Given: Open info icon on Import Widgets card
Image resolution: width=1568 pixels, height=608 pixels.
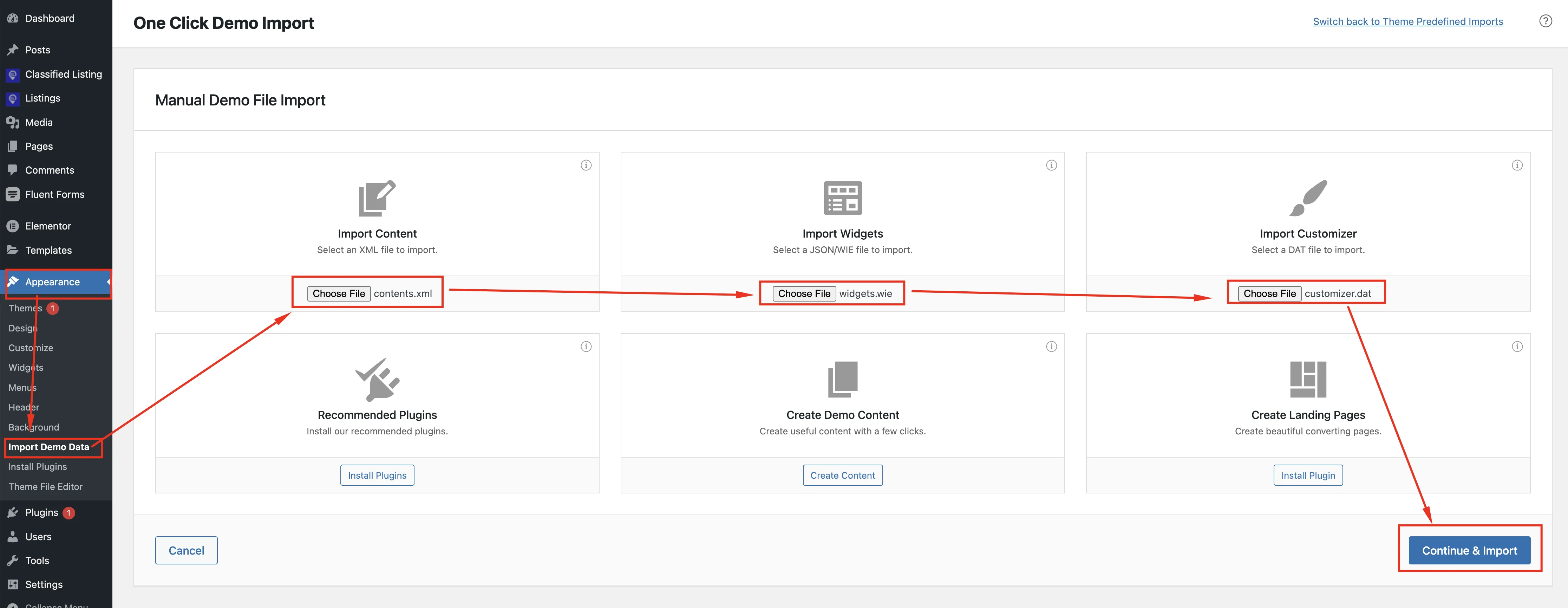Looking at the screenshot, I should [x=1051, y=165].
